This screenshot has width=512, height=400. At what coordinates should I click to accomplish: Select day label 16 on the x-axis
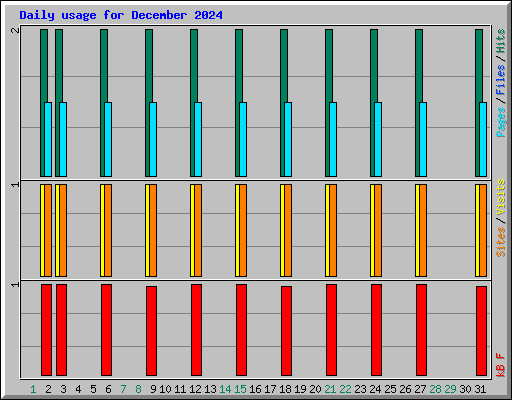[255, 389]
